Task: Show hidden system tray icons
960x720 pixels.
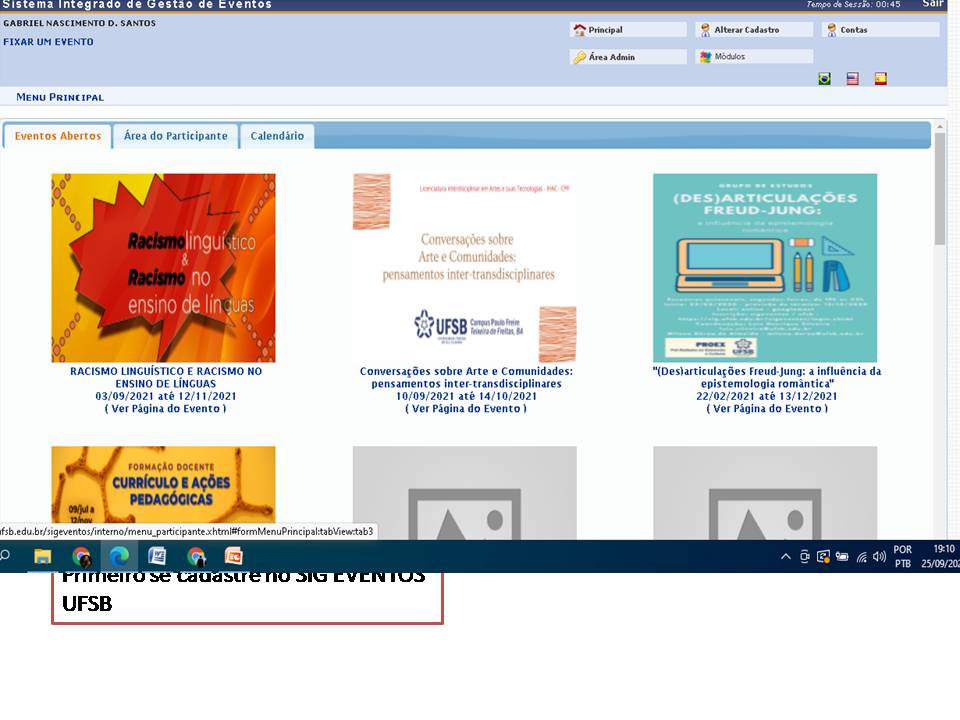Action: point(786,557)
